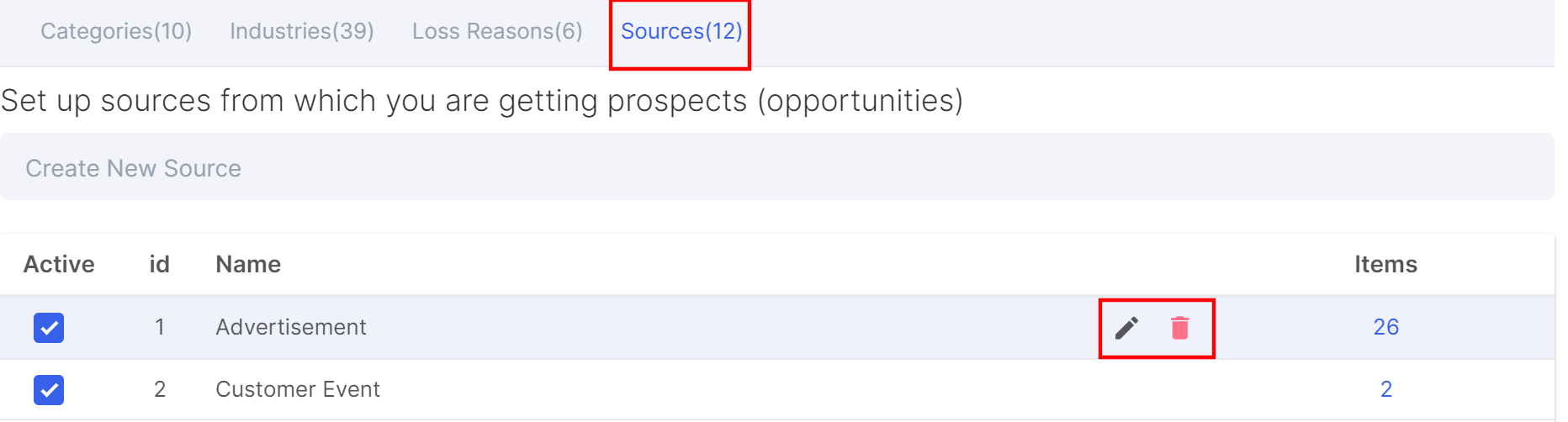Select the Advertisement source name

pyautogui.click(x=291, y=327)
